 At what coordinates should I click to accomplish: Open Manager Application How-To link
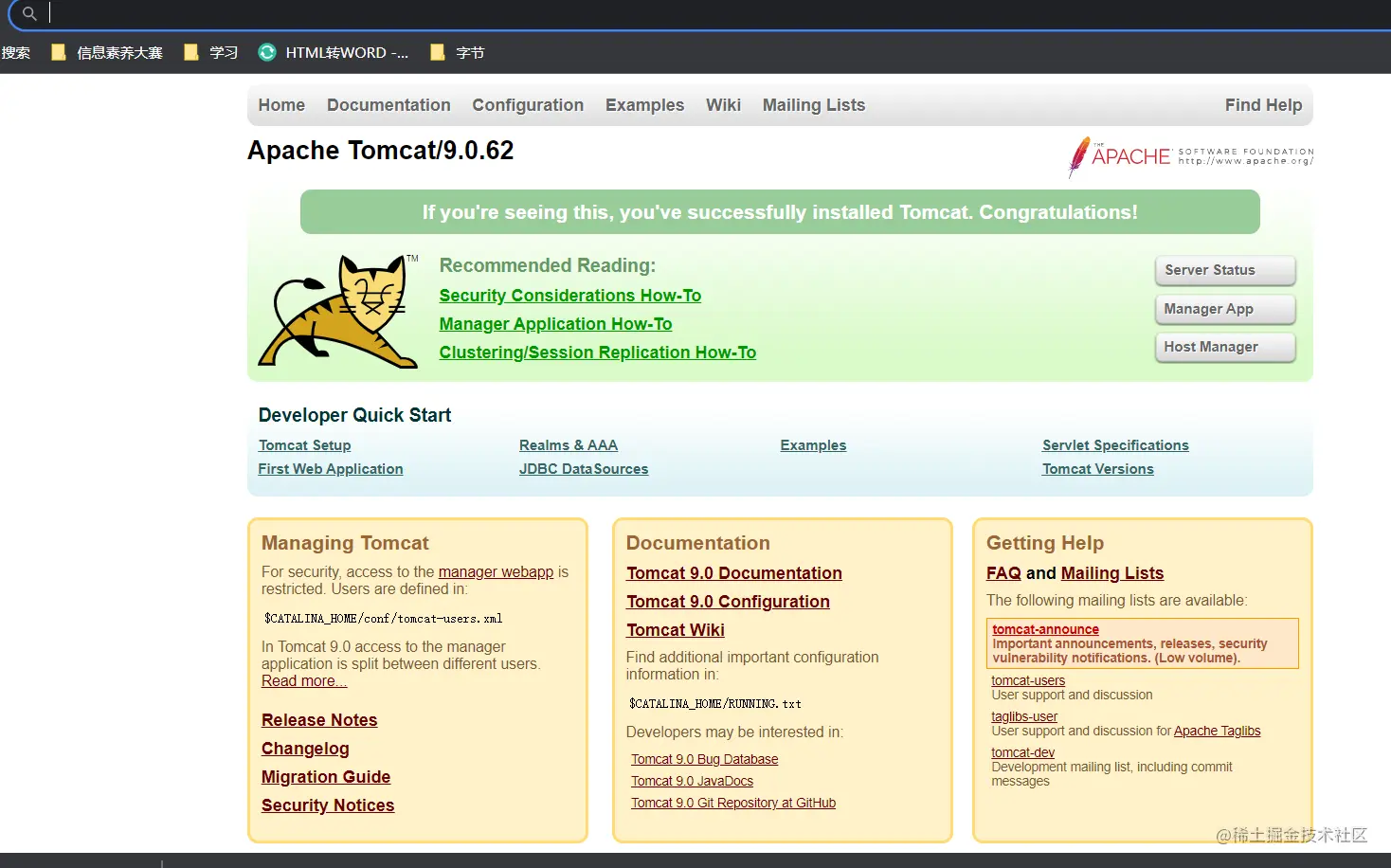click(555, 324)
